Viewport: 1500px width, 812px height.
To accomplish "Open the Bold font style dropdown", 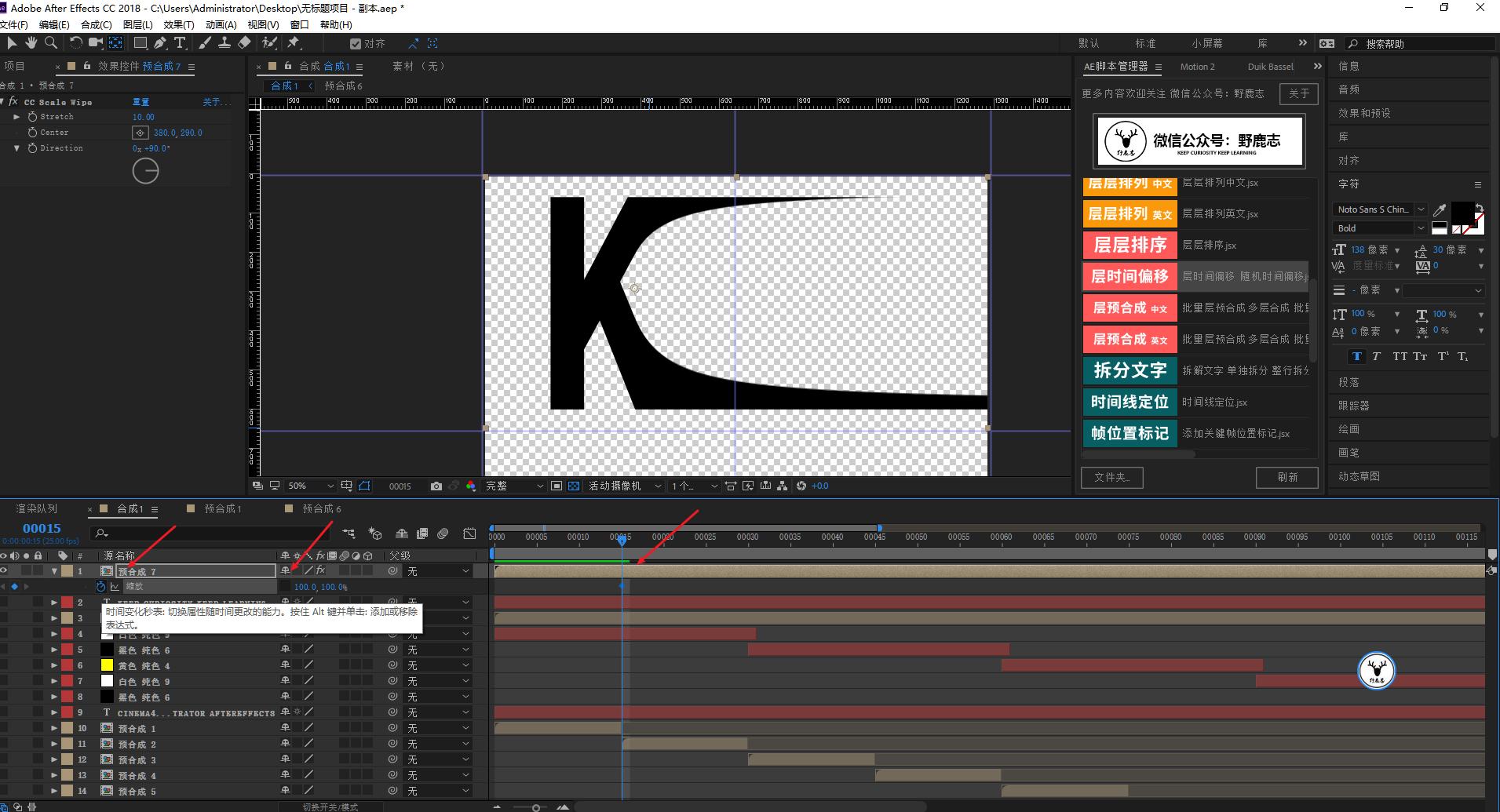I will (x=1380, y=228).
